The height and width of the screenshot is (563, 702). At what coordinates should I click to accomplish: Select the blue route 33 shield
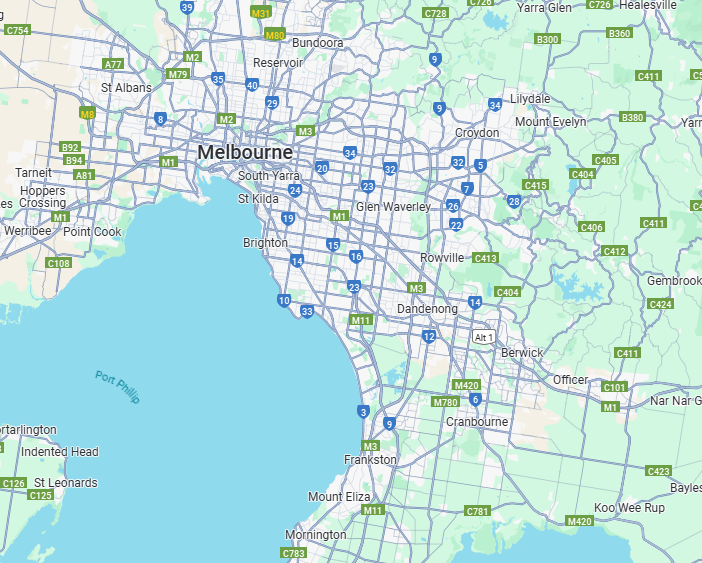[307, 312]
